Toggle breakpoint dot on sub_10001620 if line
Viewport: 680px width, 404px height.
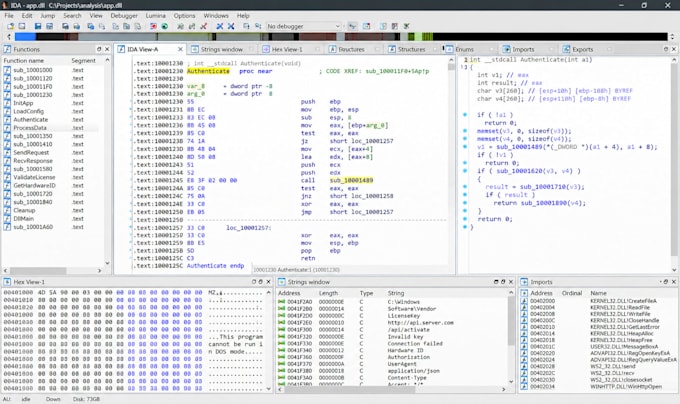point(465,171)
